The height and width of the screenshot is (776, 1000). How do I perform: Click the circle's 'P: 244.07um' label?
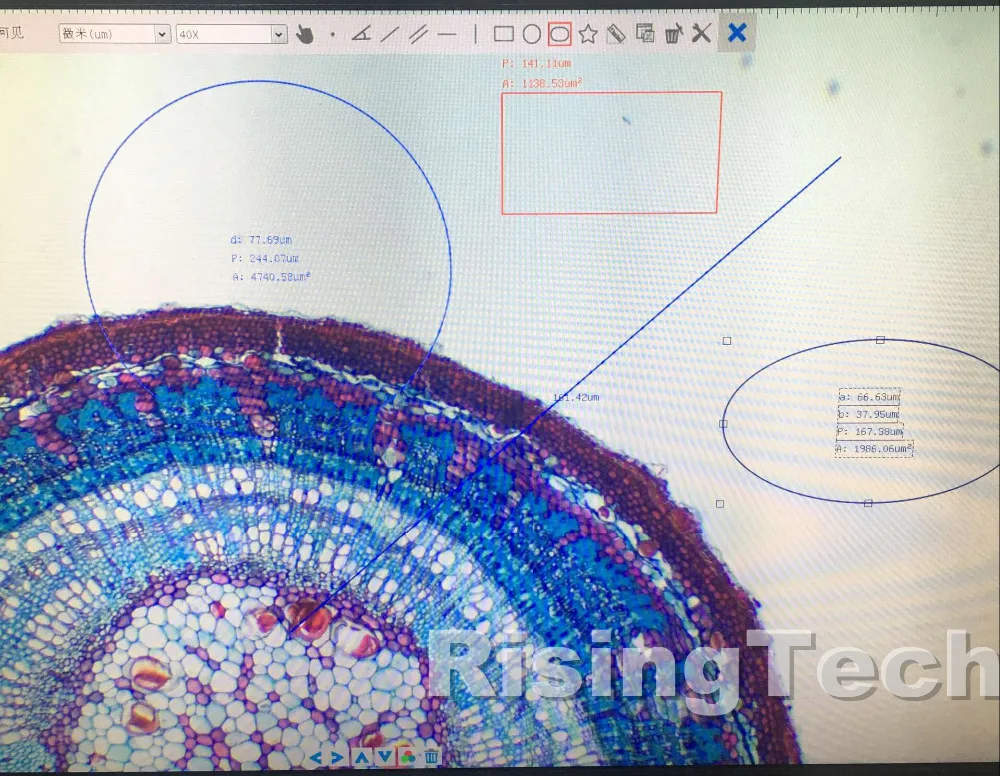(265, 258)
